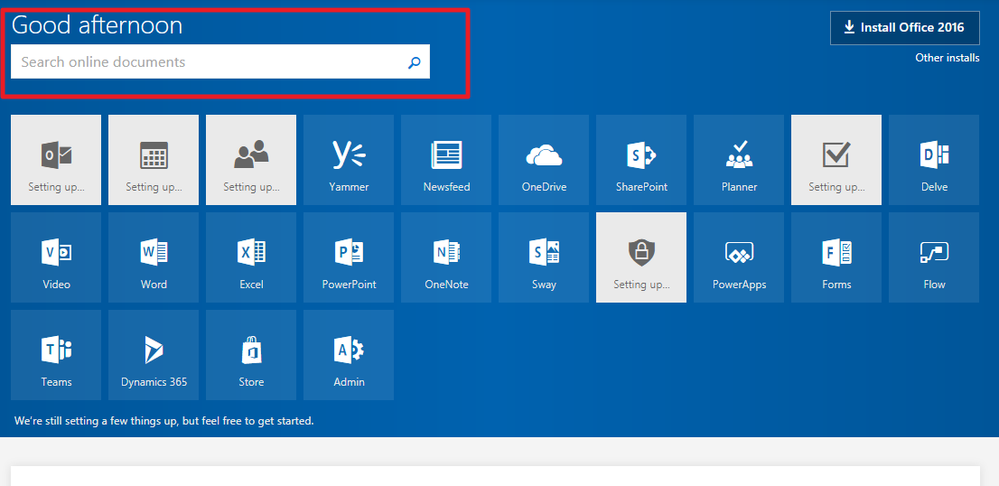Open the Admin center tile
The height and width of the screenshot is (486, 999).
(x=349, y=355)
